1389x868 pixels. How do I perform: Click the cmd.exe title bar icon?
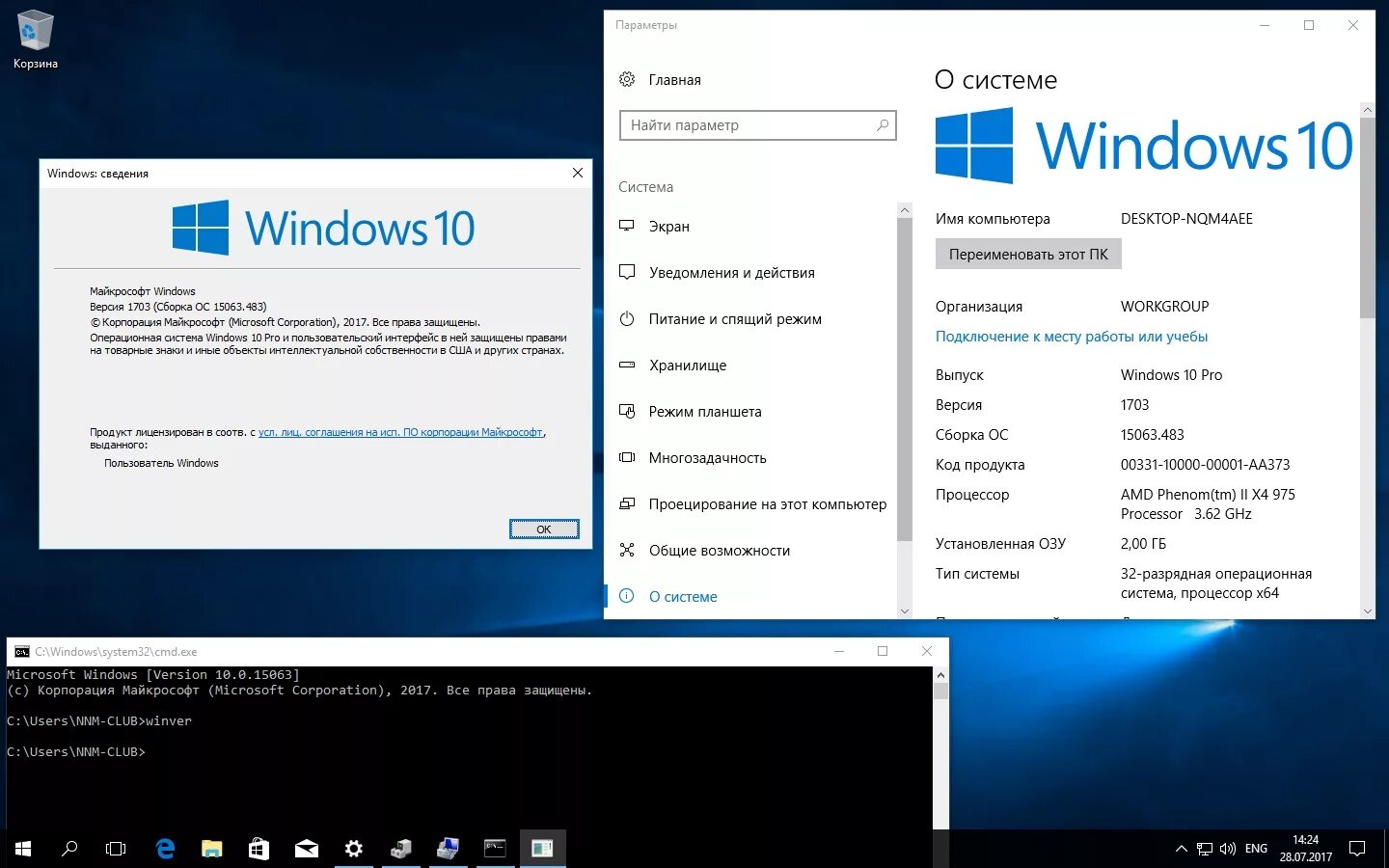[21, 652]
